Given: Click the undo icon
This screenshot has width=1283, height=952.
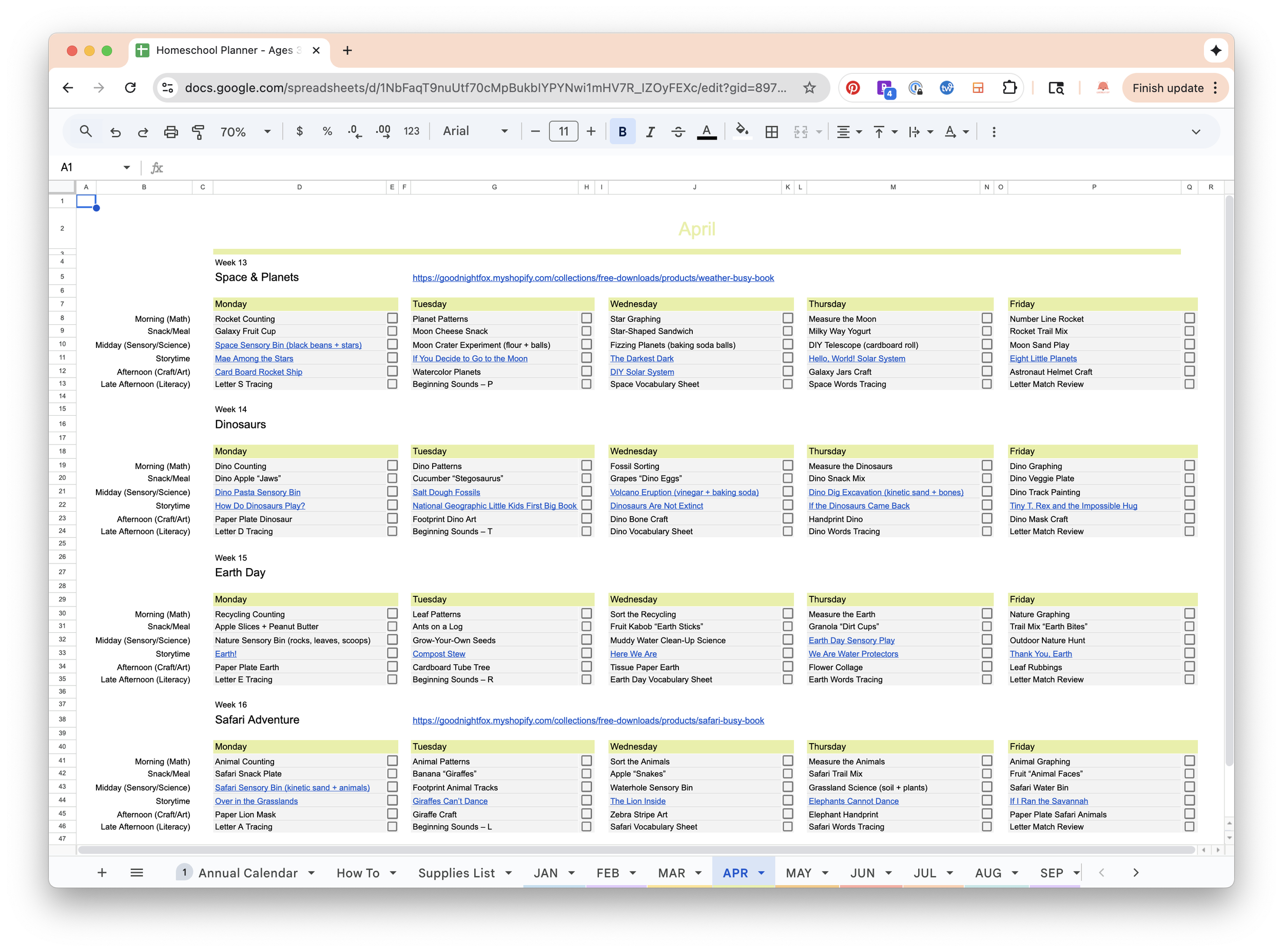Looking at the screenshot, I should [x=115, y=131].
